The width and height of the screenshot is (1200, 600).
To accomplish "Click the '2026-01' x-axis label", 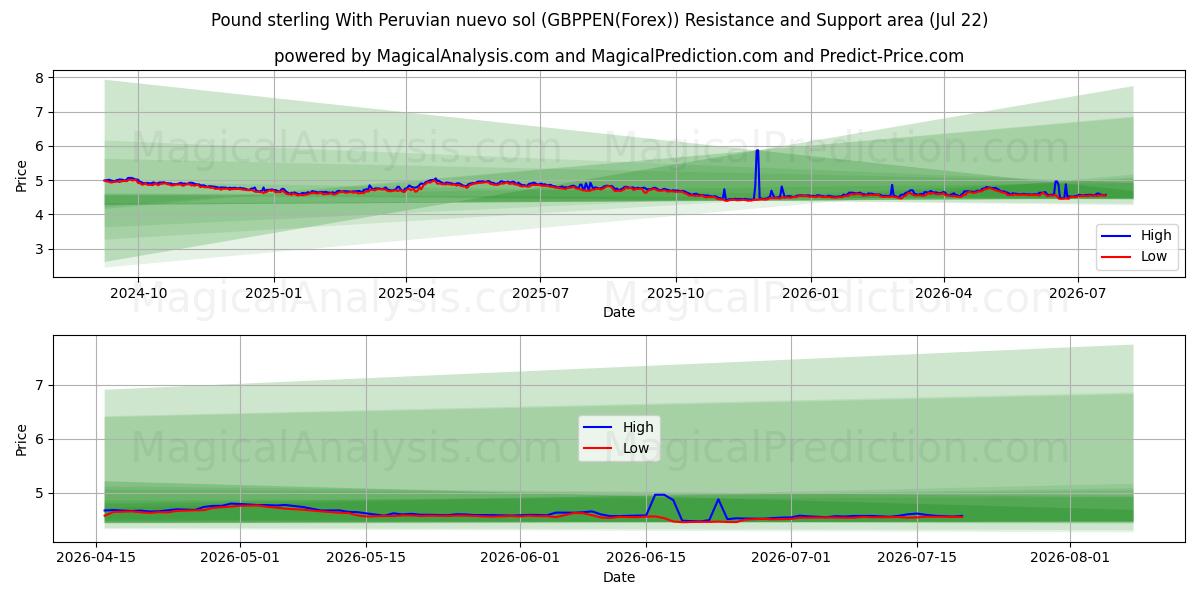I will 810,294.
